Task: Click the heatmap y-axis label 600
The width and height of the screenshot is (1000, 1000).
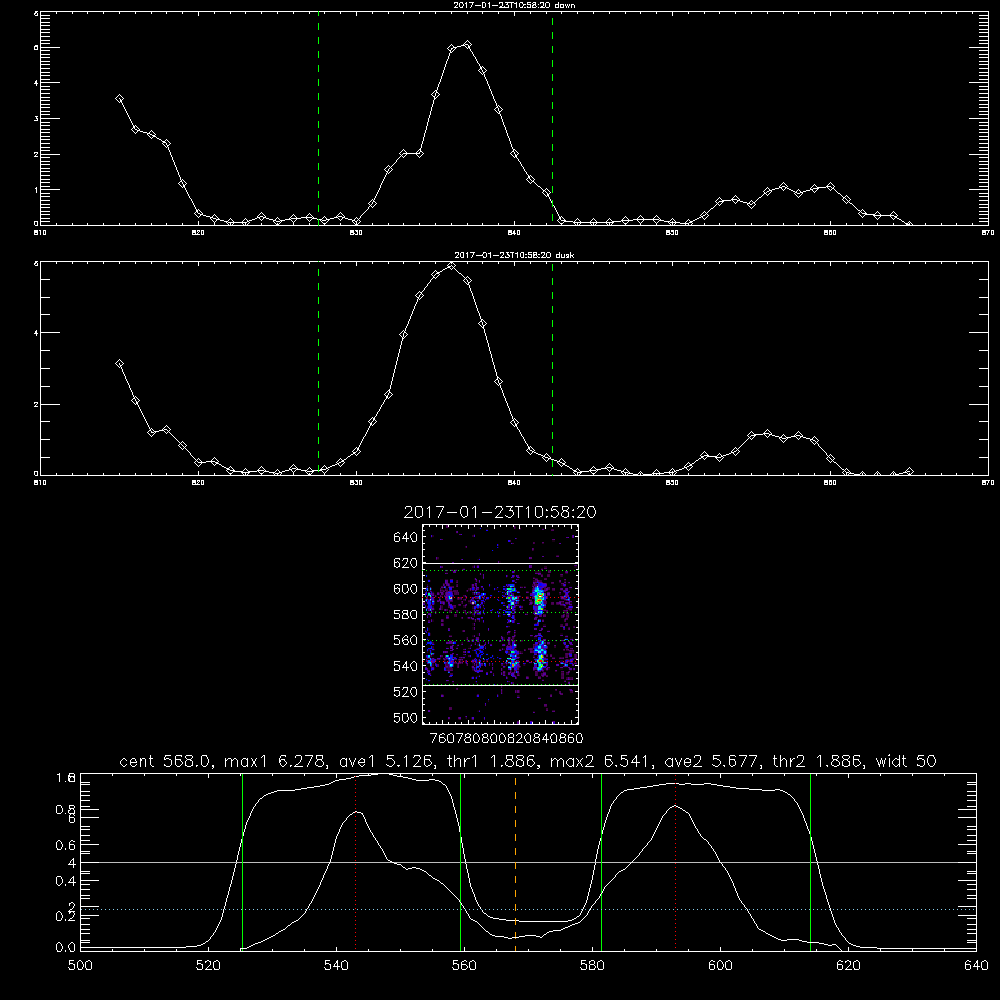Action: click(x=405, y=589)
